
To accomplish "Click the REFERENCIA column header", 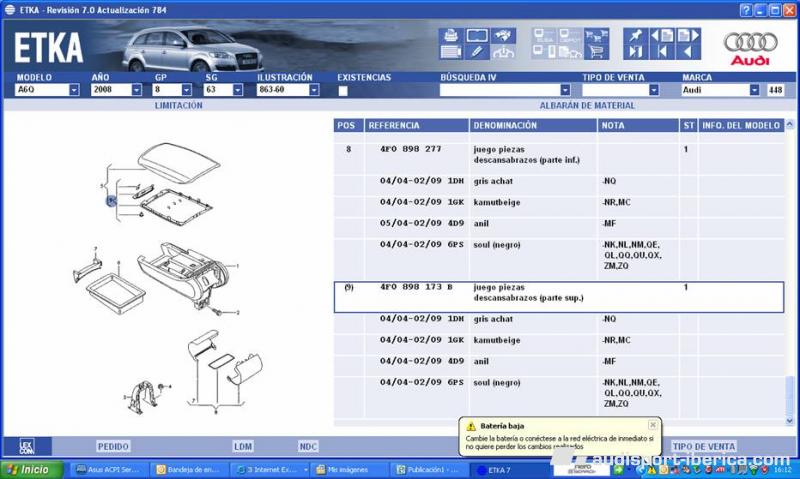I will pyautogui.click(x=416, y=125).
